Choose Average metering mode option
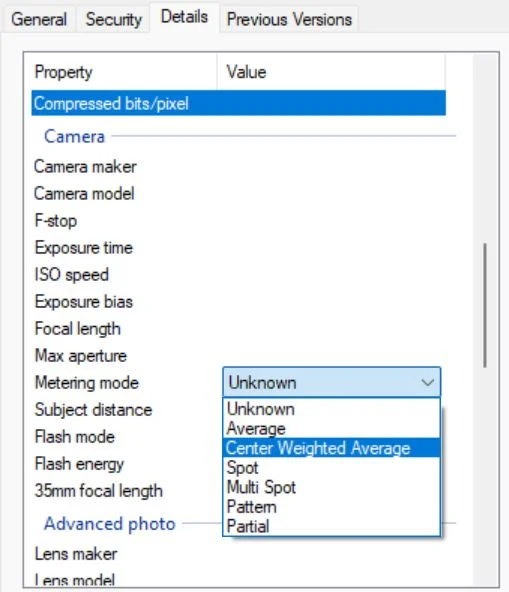 (332, 429)
